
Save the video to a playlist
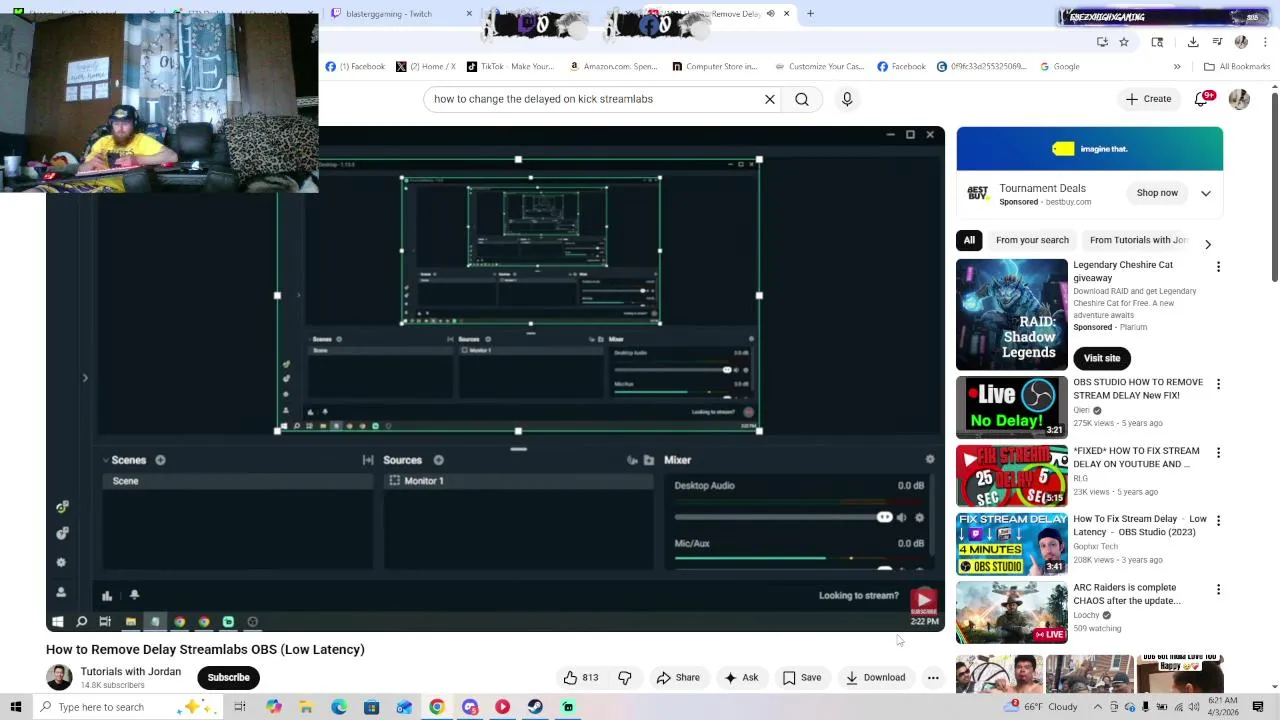point(802,677)
